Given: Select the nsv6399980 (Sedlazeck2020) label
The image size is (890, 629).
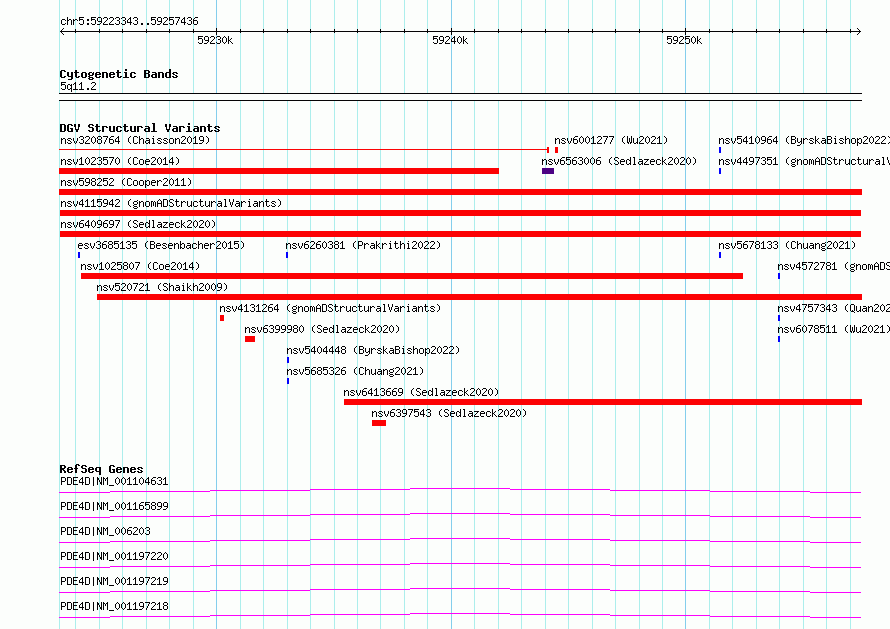Looking at the screenshot, I should (x=322, y=329).
